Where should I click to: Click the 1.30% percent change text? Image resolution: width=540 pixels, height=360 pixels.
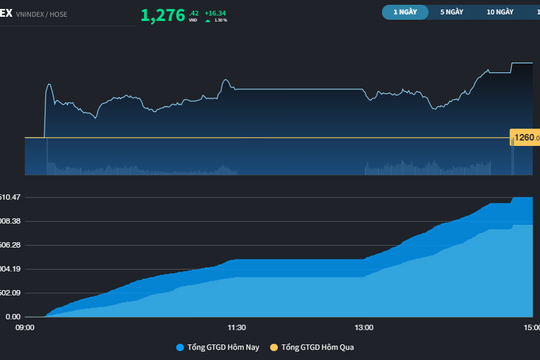tap(221, 20)
